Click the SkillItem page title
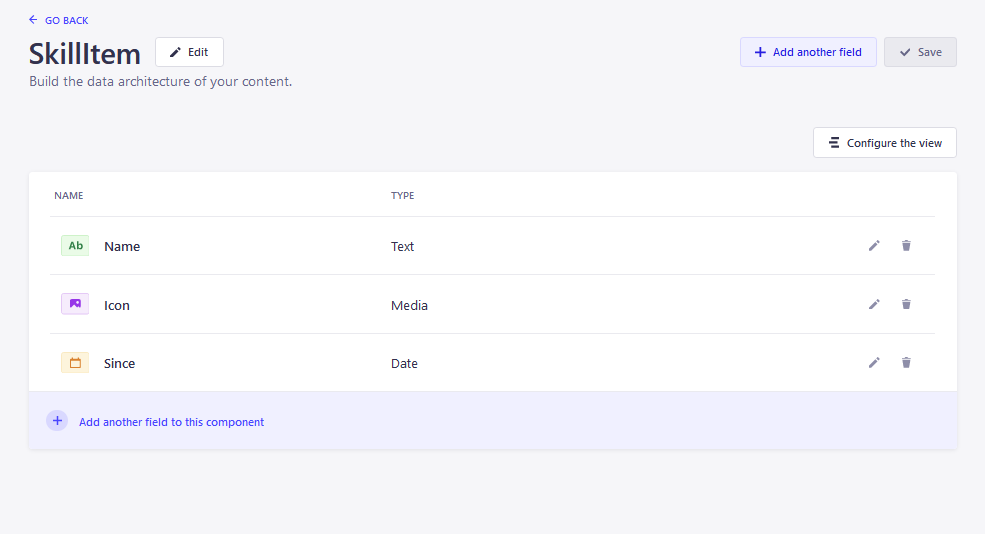Viewport: 985px width, 534px height. point(85,53)
